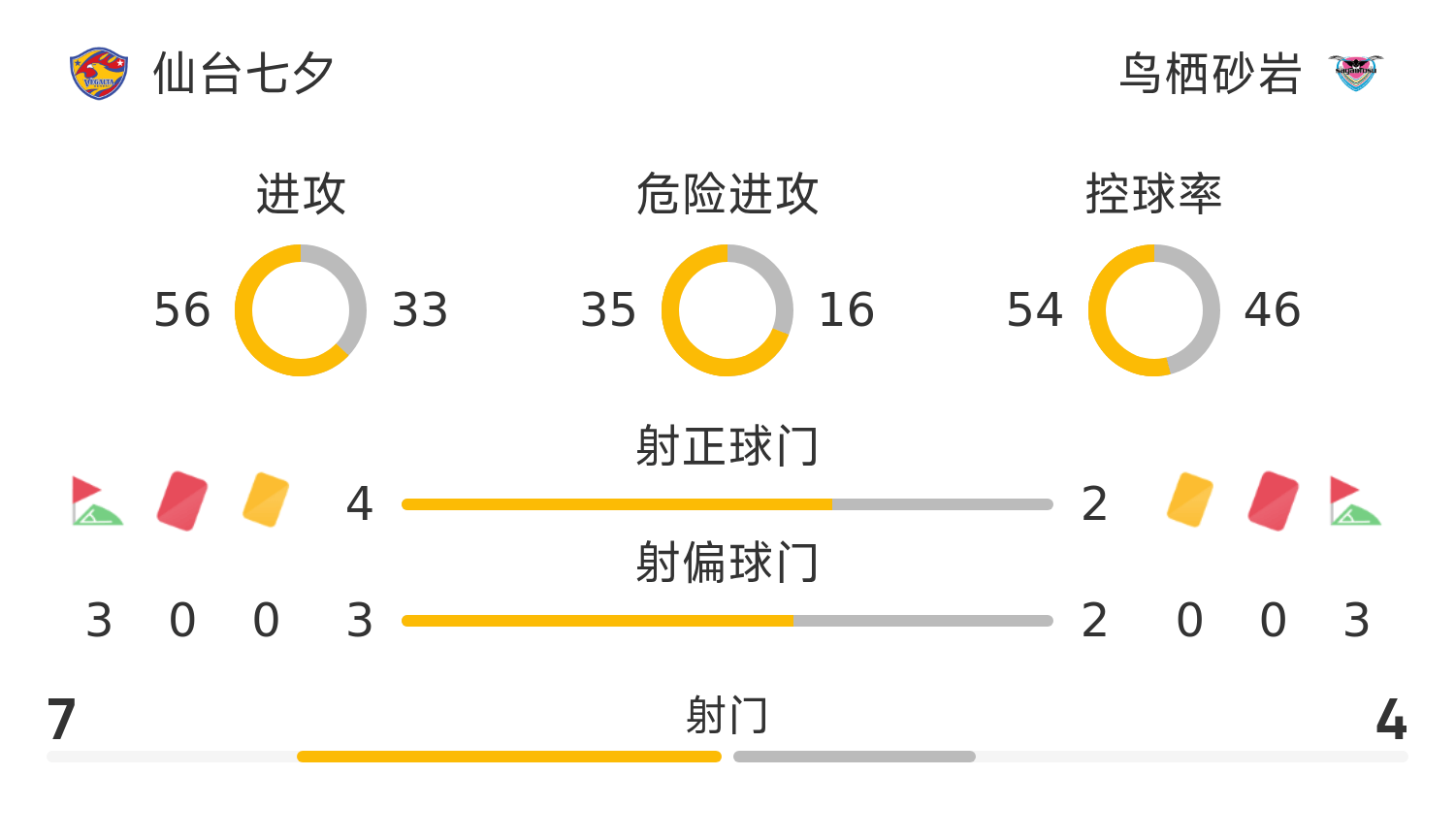This screenshot has height=840, width=1455.
Task: Click the 控球率 heading
Action: point(1154,194)
